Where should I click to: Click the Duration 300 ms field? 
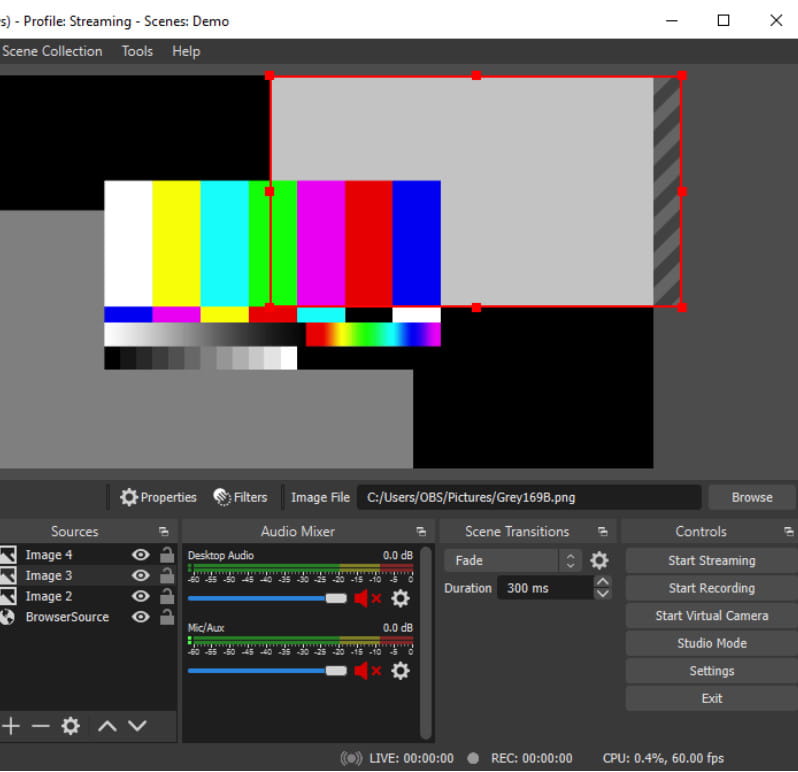click(x=545, y=588)
